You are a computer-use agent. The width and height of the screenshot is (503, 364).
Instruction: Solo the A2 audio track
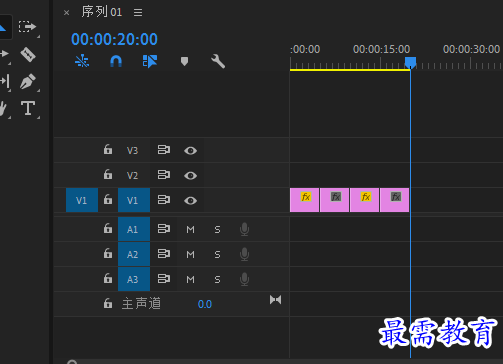click(217, 255)
